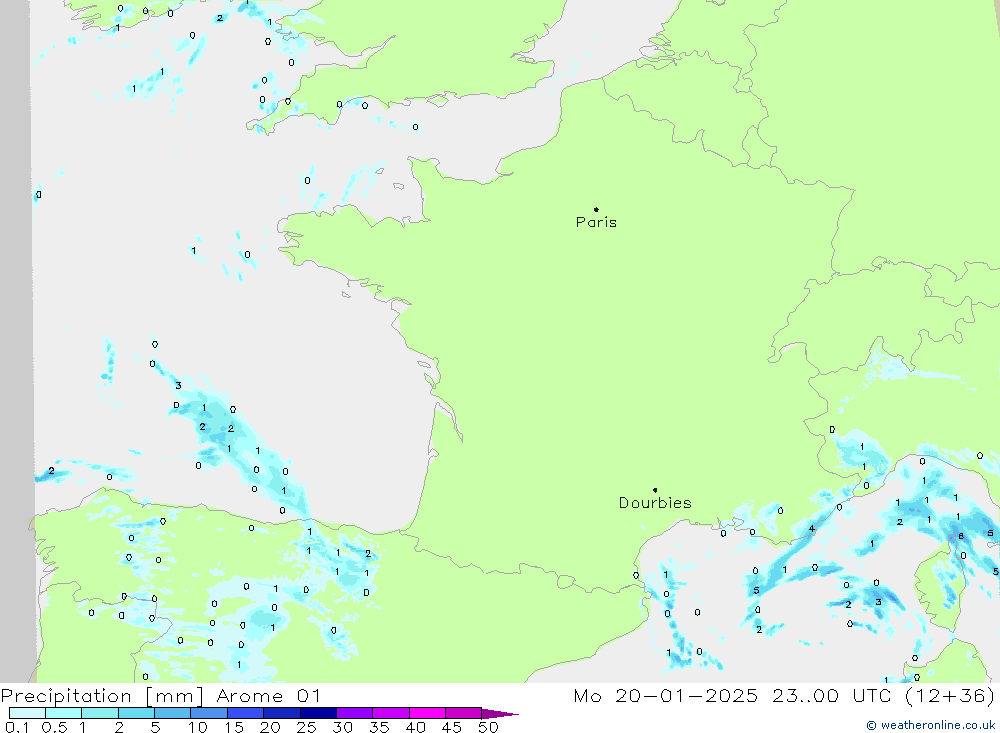Click the precipitation value '4' on the Mediterranean coast
The width and height of the screenshot is (1000, 733).
[x=812, y=529]
